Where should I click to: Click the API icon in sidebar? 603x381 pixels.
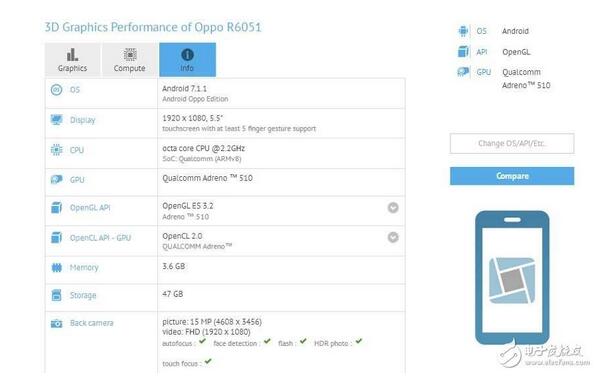[x=463, y=52]
